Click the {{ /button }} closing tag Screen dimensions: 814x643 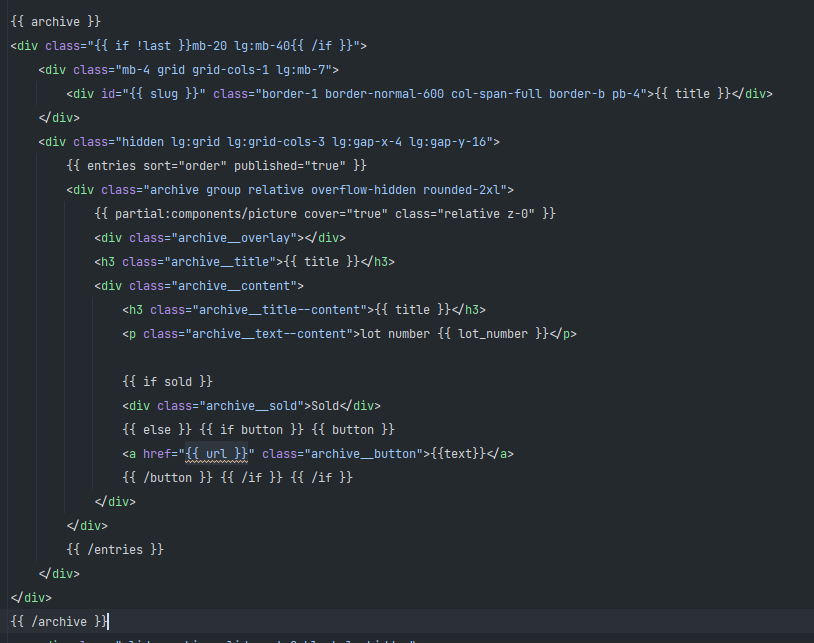[166, 477]
